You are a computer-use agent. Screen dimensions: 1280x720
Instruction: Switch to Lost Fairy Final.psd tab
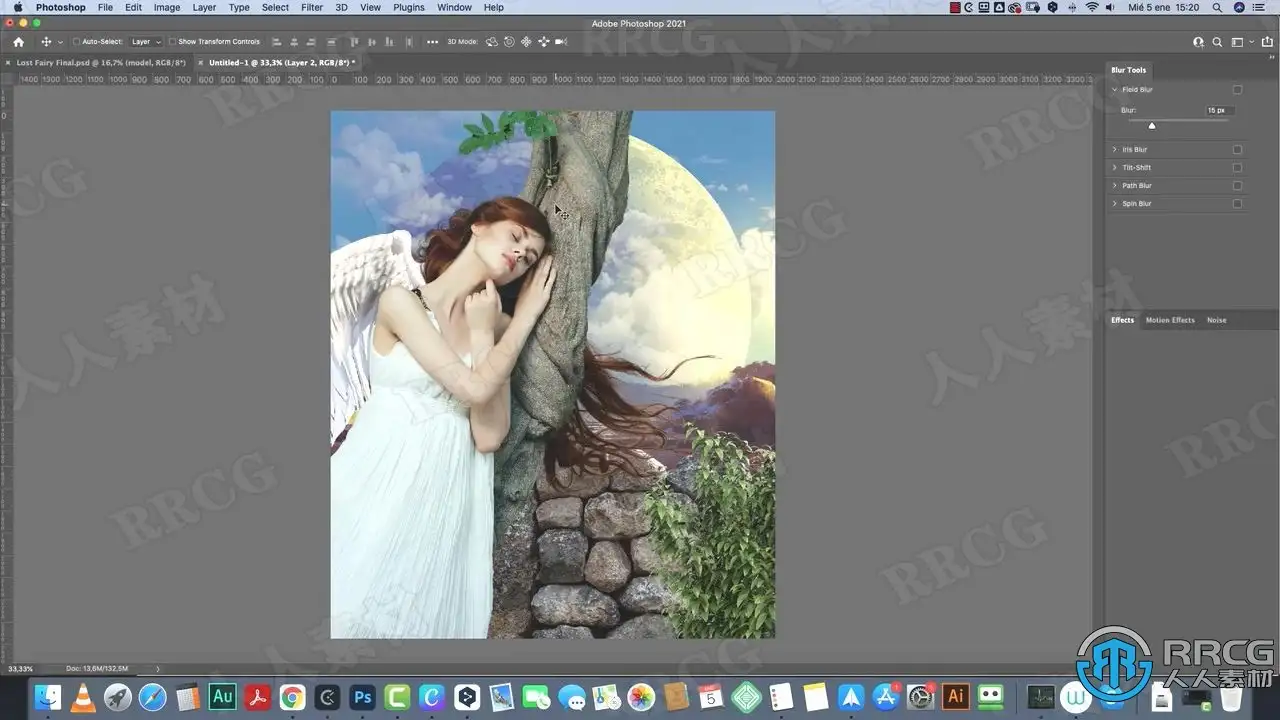coord(101,62)
